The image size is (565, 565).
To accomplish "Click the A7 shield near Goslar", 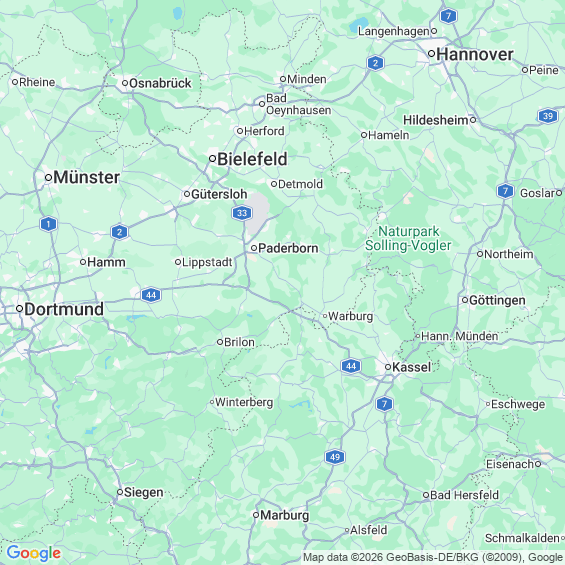I will point(505,191).
